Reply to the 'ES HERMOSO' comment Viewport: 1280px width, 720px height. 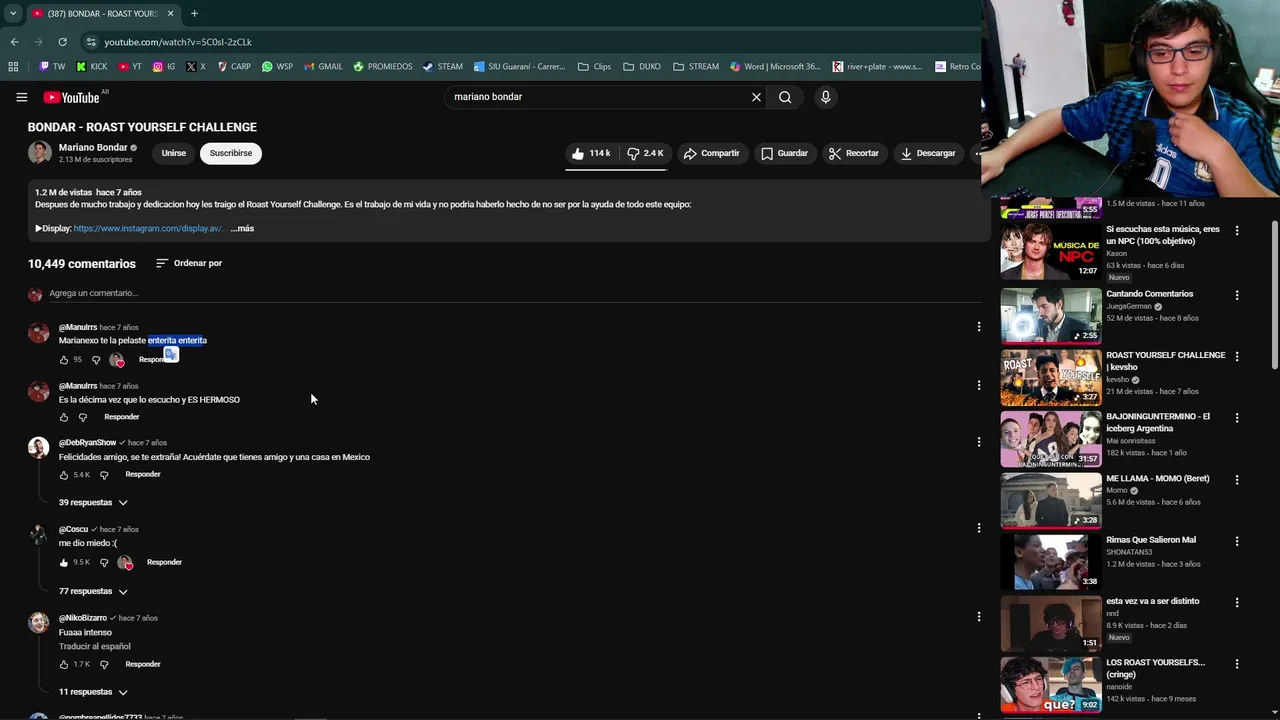(x=121, y=417)
